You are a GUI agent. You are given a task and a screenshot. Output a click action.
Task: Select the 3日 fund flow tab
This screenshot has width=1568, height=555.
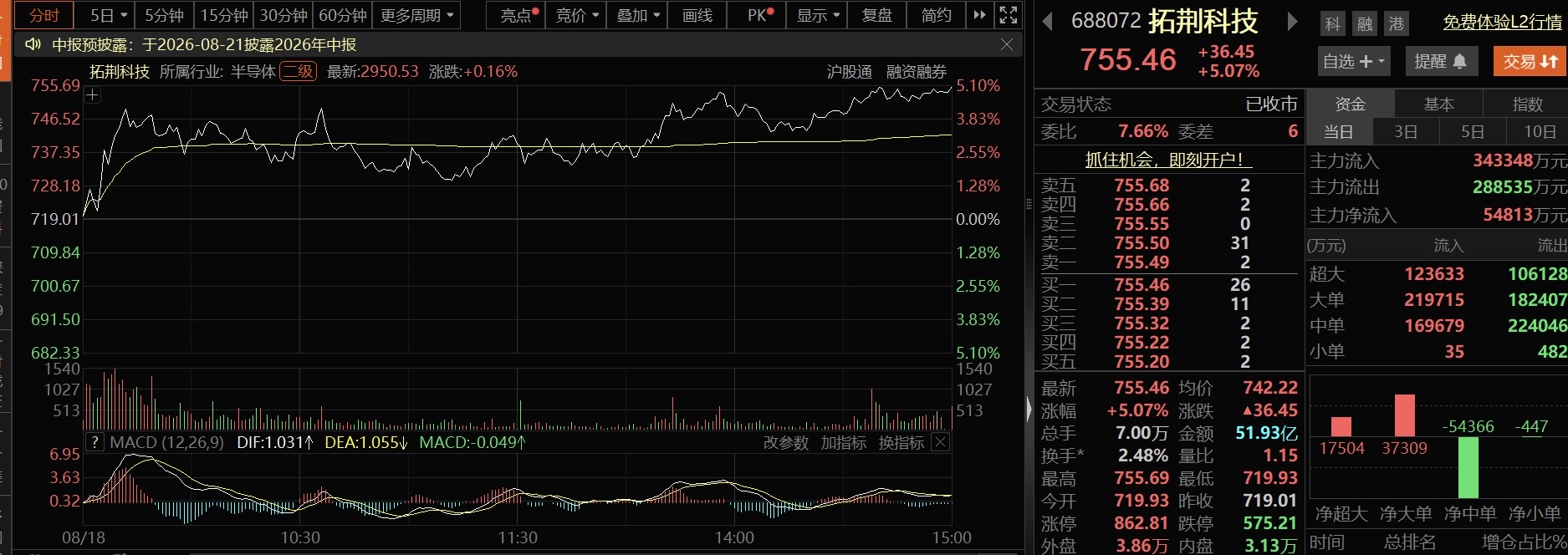coord(1406,131)
